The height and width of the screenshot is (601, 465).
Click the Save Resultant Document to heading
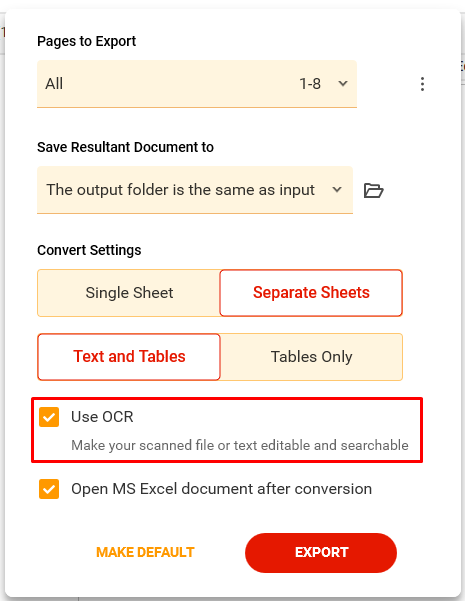tap(125, 147)
